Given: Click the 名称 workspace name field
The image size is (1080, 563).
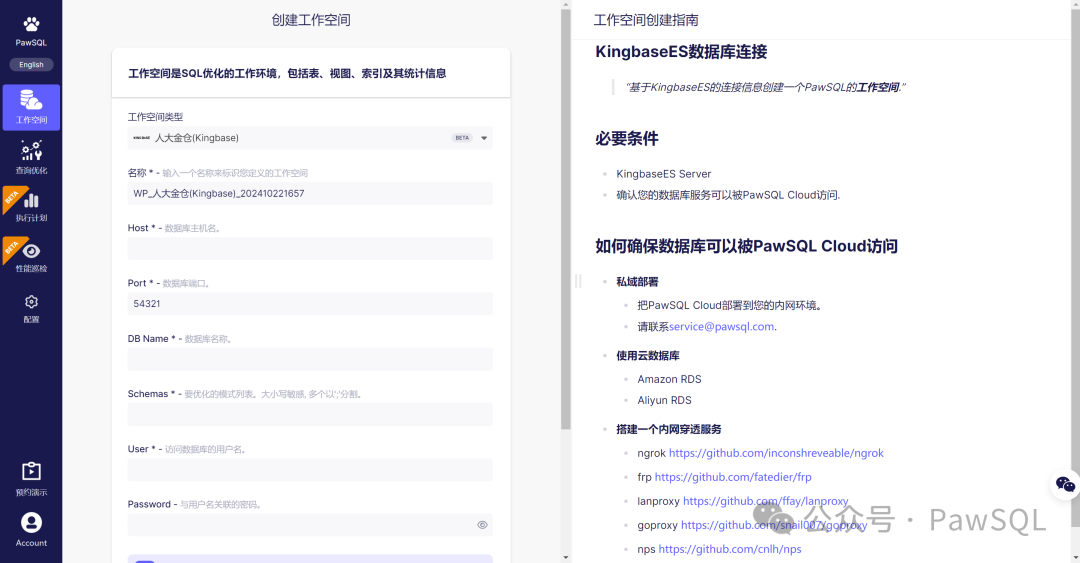Looking at the screenshot, I should pos(310,194).
